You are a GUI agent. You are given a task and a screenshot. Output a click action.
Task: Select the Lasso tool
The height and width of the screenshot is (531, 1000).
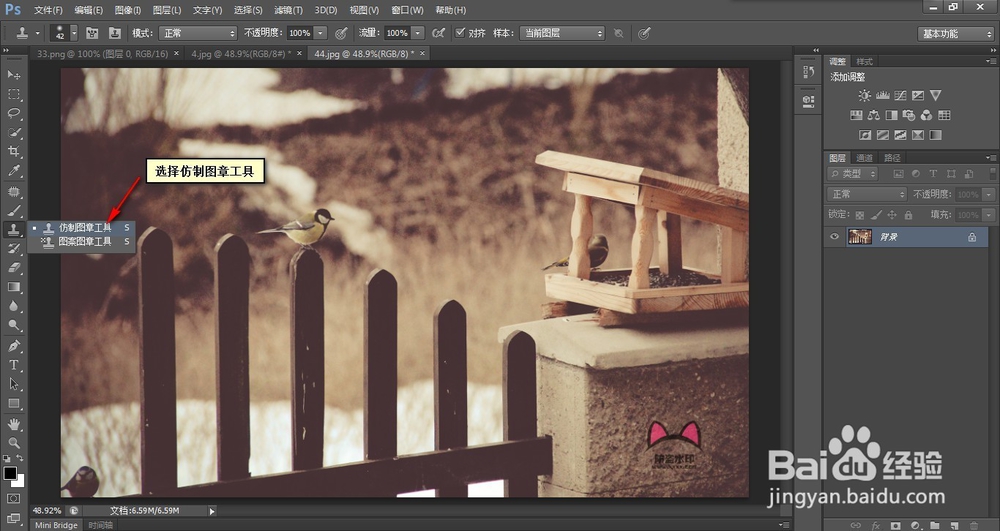click(13, 113)
